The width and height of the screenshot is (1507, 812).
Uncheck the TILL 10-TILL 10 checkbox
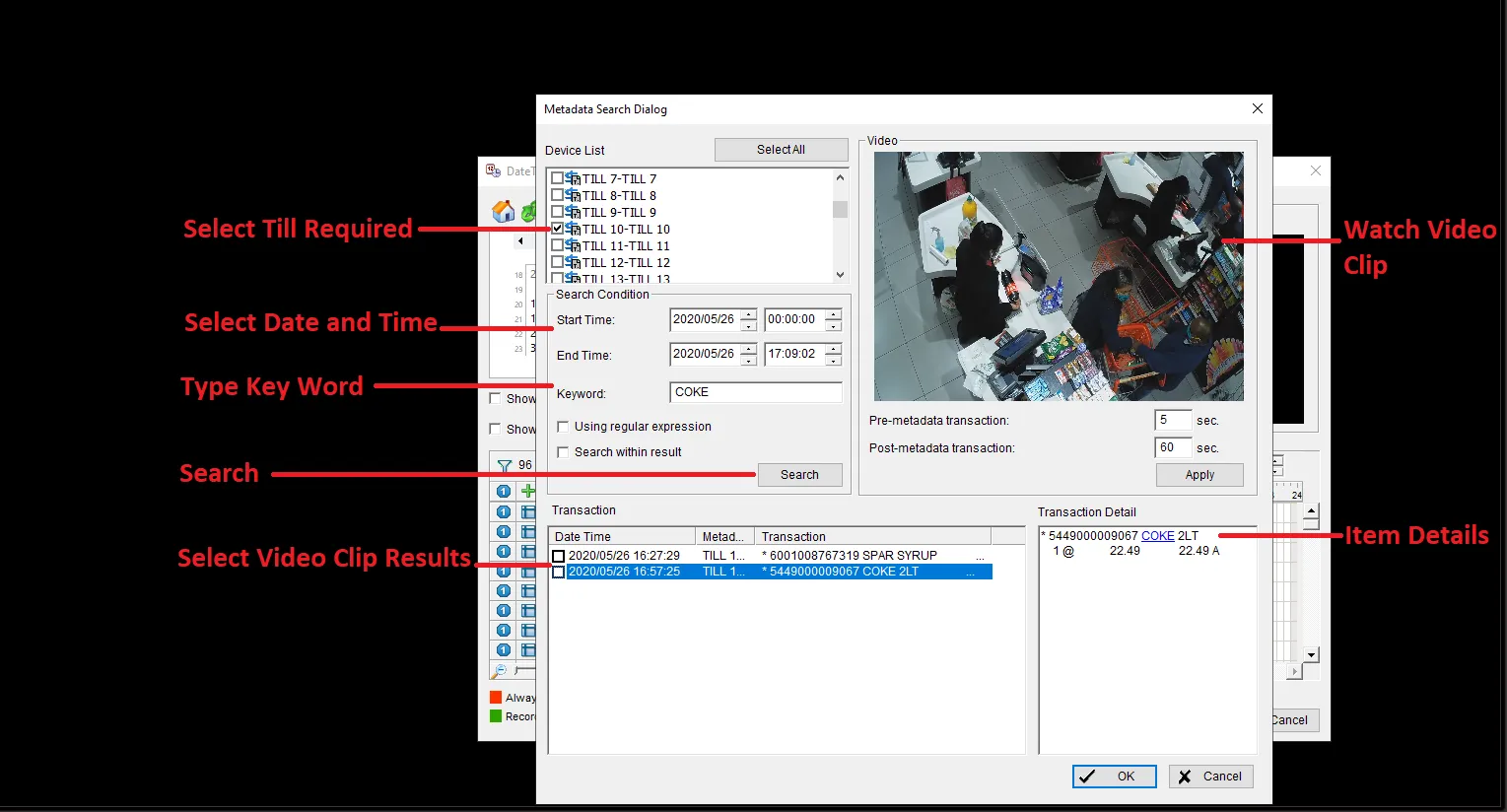558,229
